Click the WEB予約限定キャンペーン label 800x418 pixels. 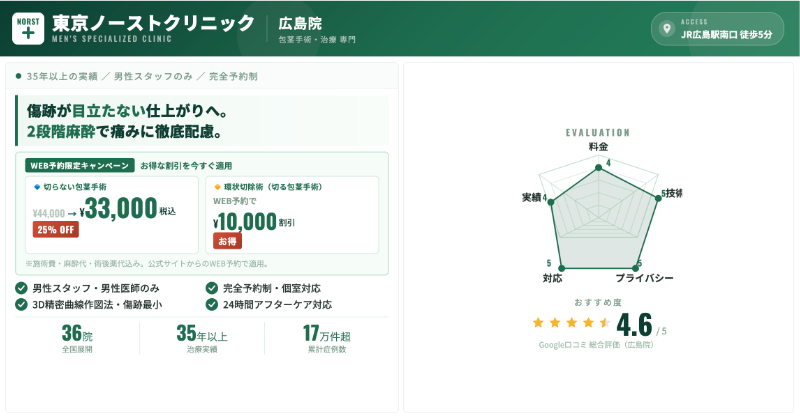pos(80,165)
